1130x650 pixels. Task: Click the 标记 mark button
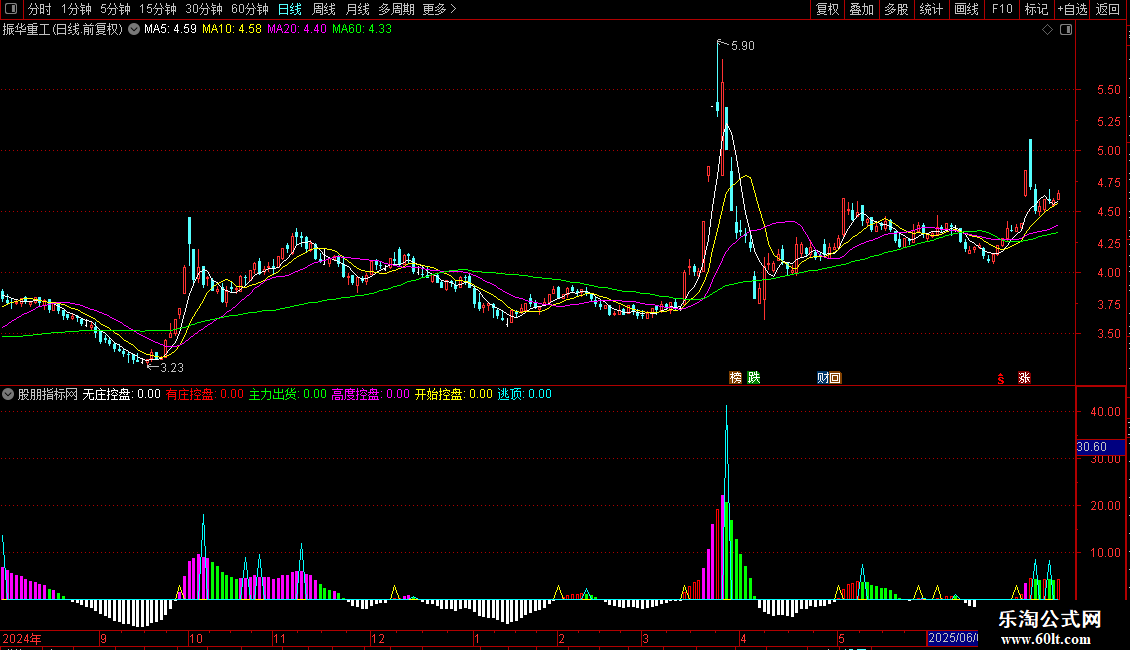tap(1036, 9)
